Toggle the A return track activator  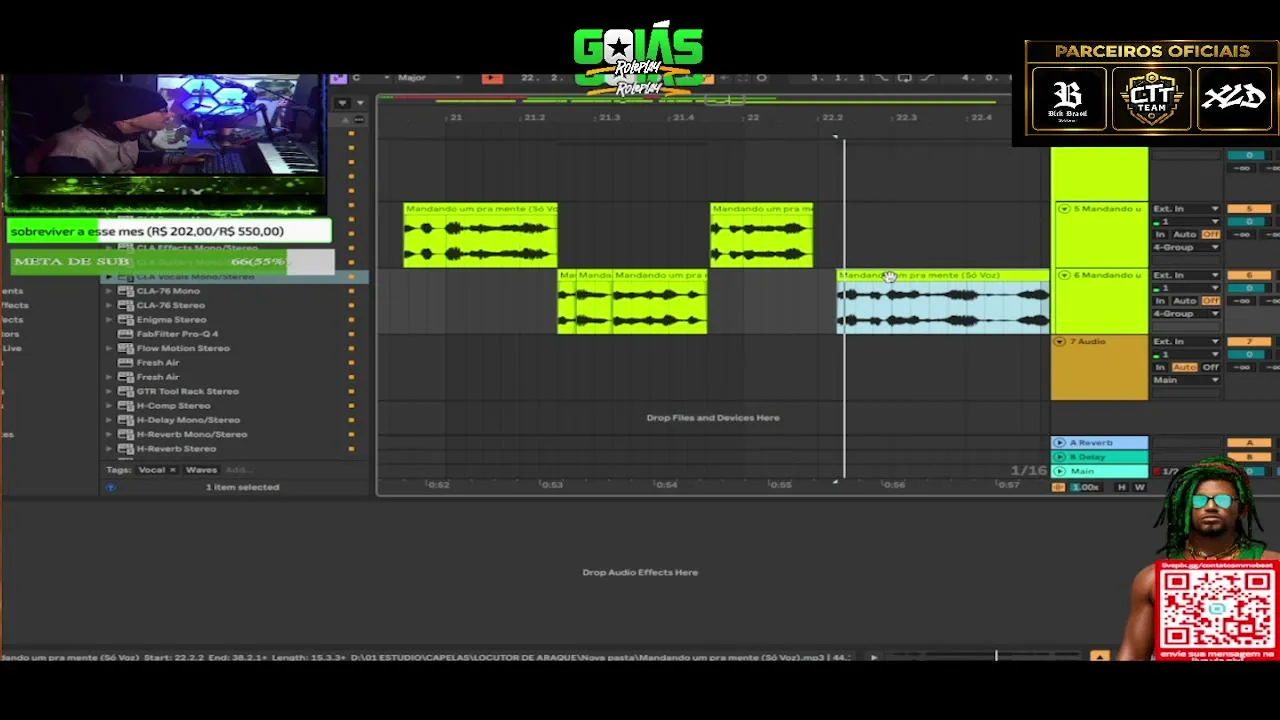click(x=1248, y=443)
